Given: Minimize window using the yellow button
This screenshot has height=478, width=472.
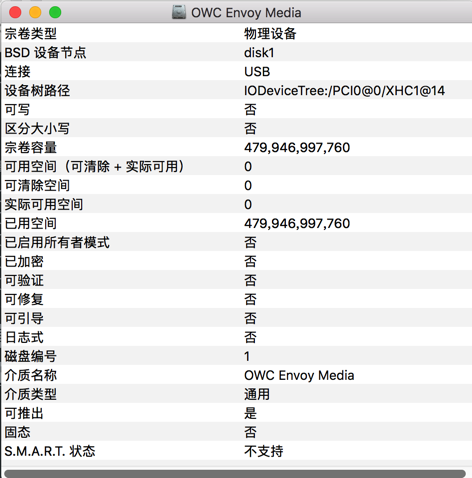Looking at the screenshot, I should 35,13.
